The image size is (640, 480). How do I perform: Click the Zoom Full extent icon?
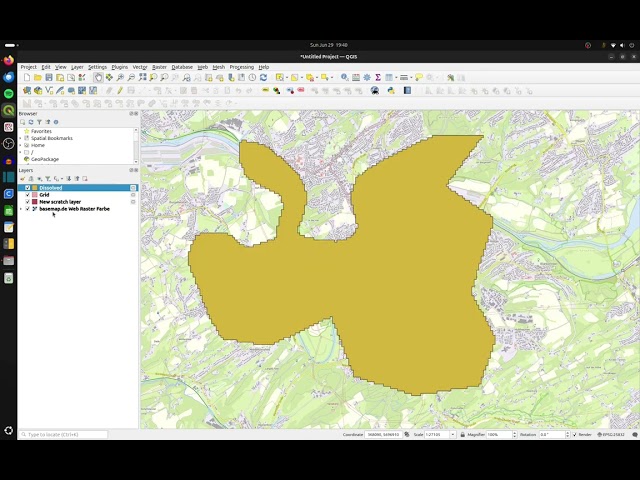[142, 78]
